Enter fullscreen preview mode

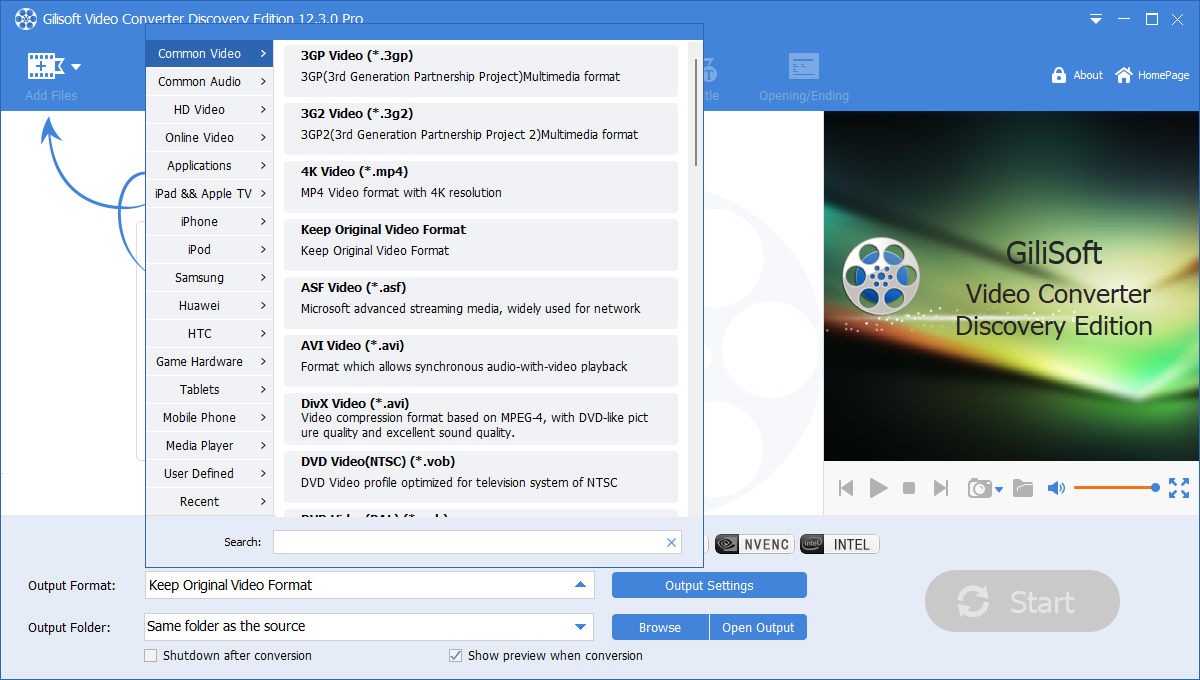[1179, 488]
